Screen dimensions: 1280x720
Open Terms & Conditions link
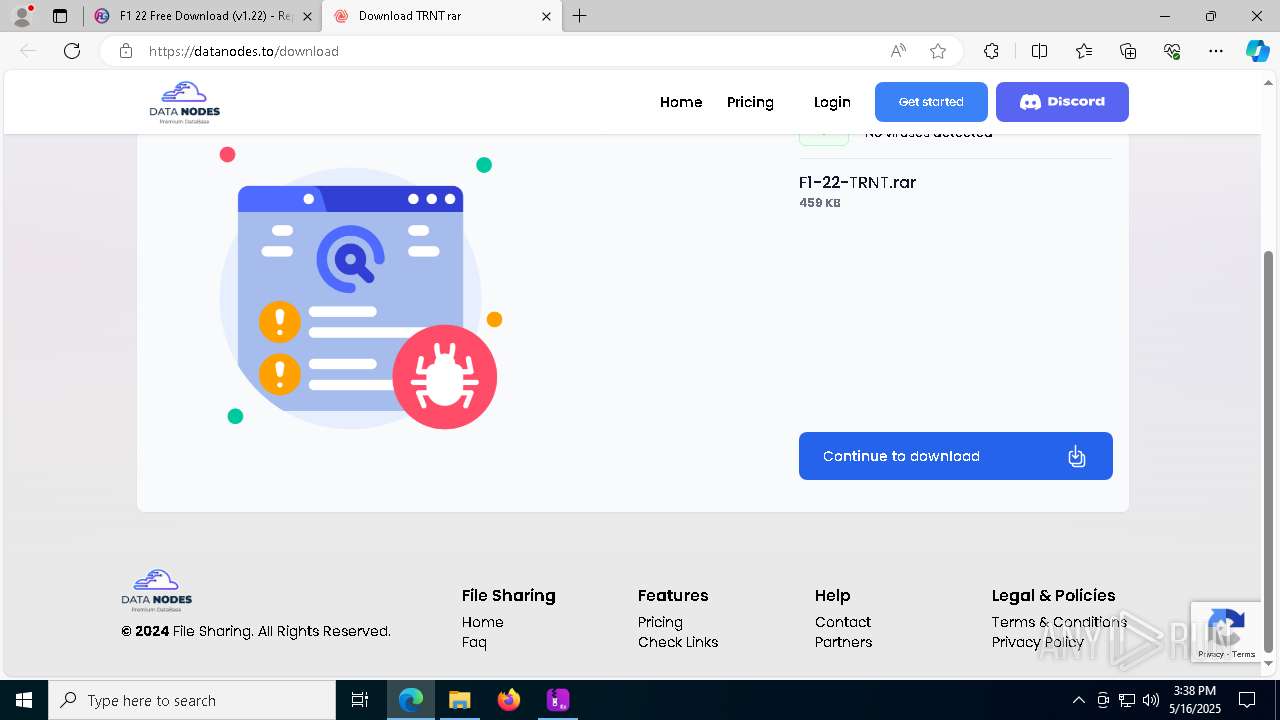tap(1059, 622)
